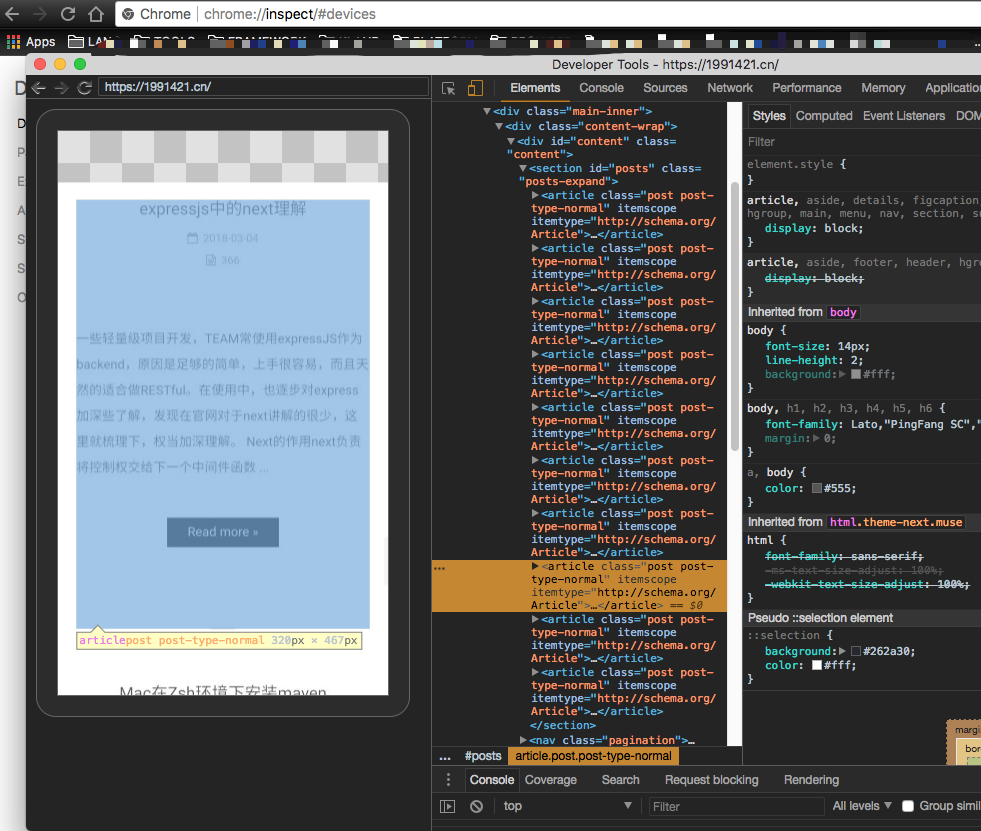Navigate back in remote device toolbar
The image size is (981, 831).
coord(39,88)
